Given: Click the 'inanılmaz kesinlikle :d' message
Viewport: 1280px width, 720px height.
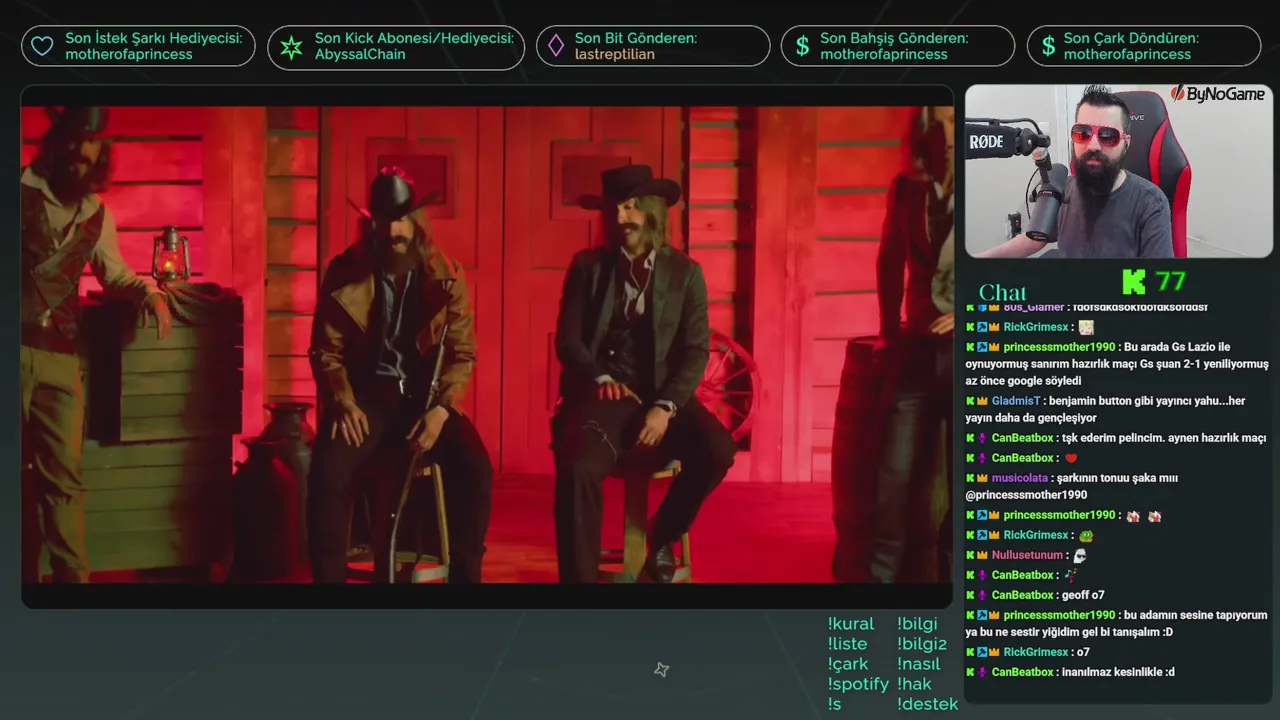Looking at the screenshot, I should tap(1118, 672).
